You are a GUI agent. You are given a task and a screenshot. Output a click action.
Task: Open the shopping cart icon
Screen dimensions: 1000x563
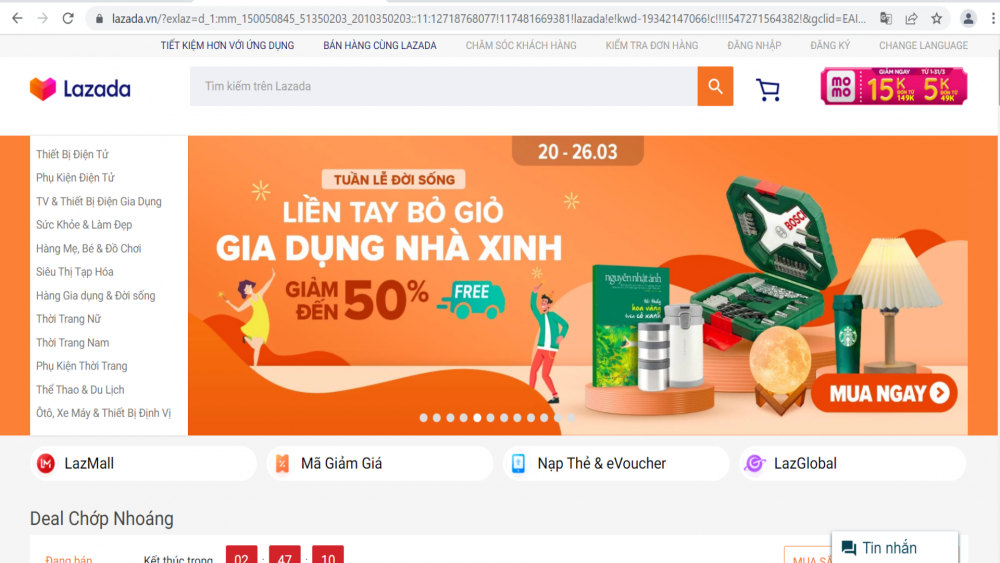(768, 89)
